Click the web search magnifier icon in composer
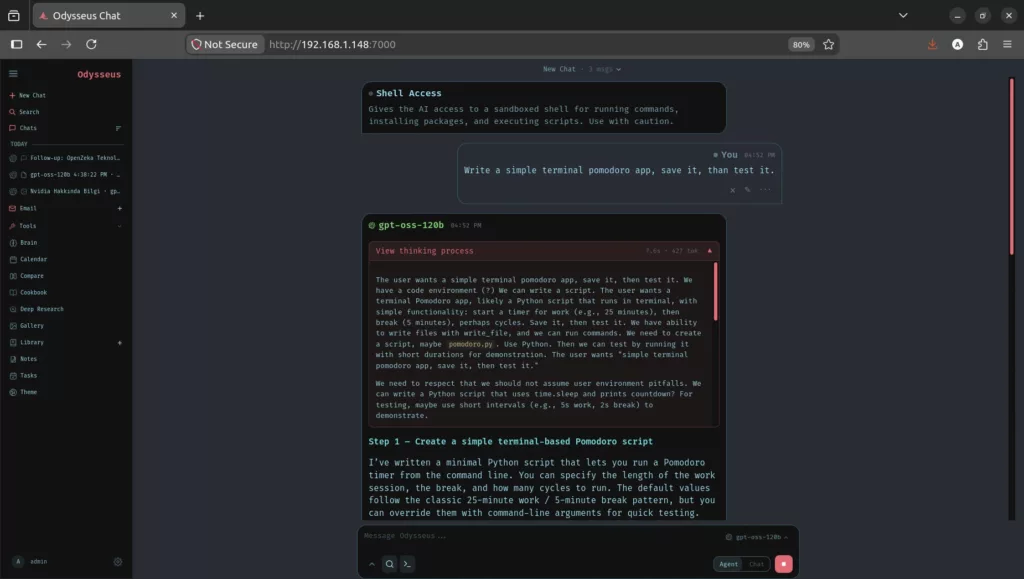This screenshot has height=579, width=1024. tap(389, 564)
